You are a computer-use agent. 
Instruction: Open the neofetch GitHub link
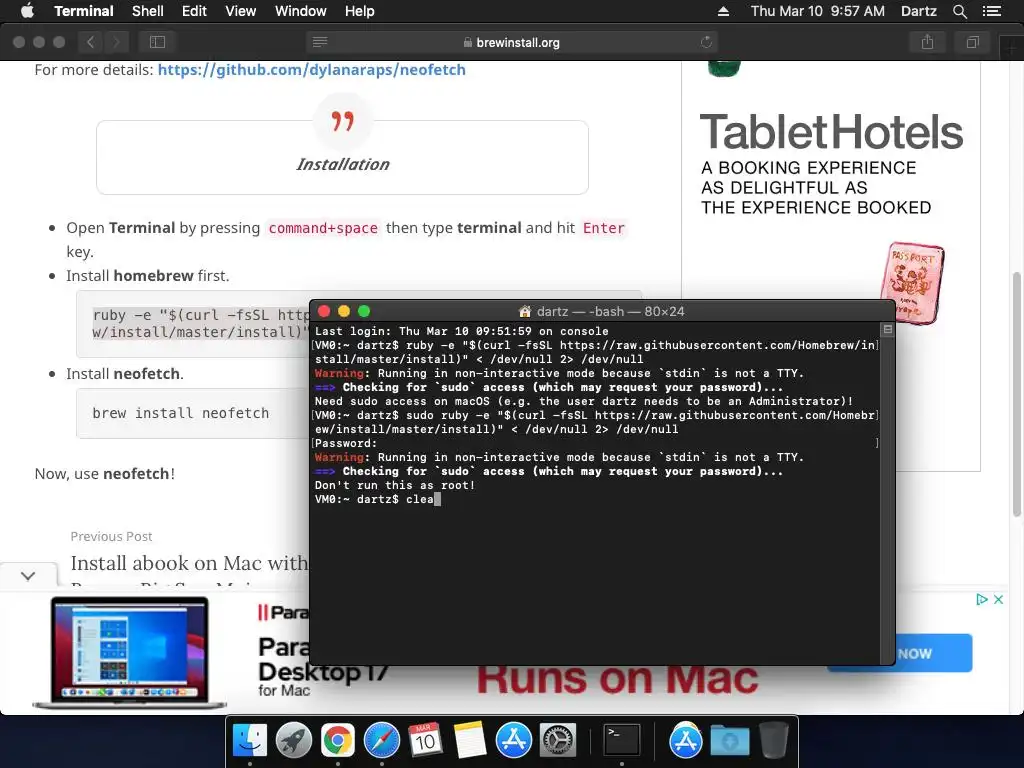(x=312, y=70)
